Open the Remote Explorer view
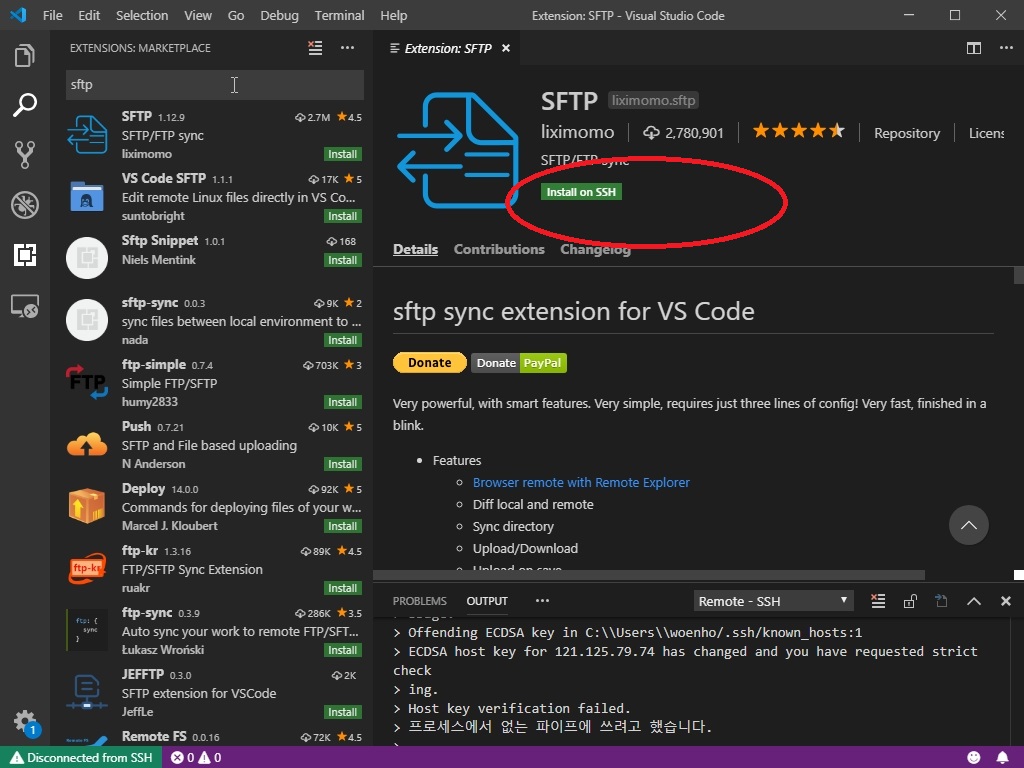Screen dimensions: 1024x768 pyautogui.click(x=25, y=306)
